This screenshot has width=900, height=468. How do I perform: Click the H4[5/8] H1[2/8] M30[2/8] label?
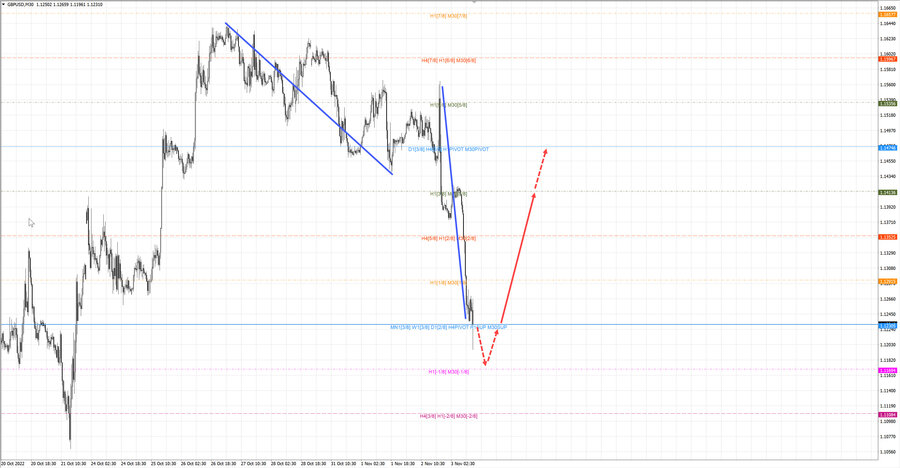[x=448, y=238]
